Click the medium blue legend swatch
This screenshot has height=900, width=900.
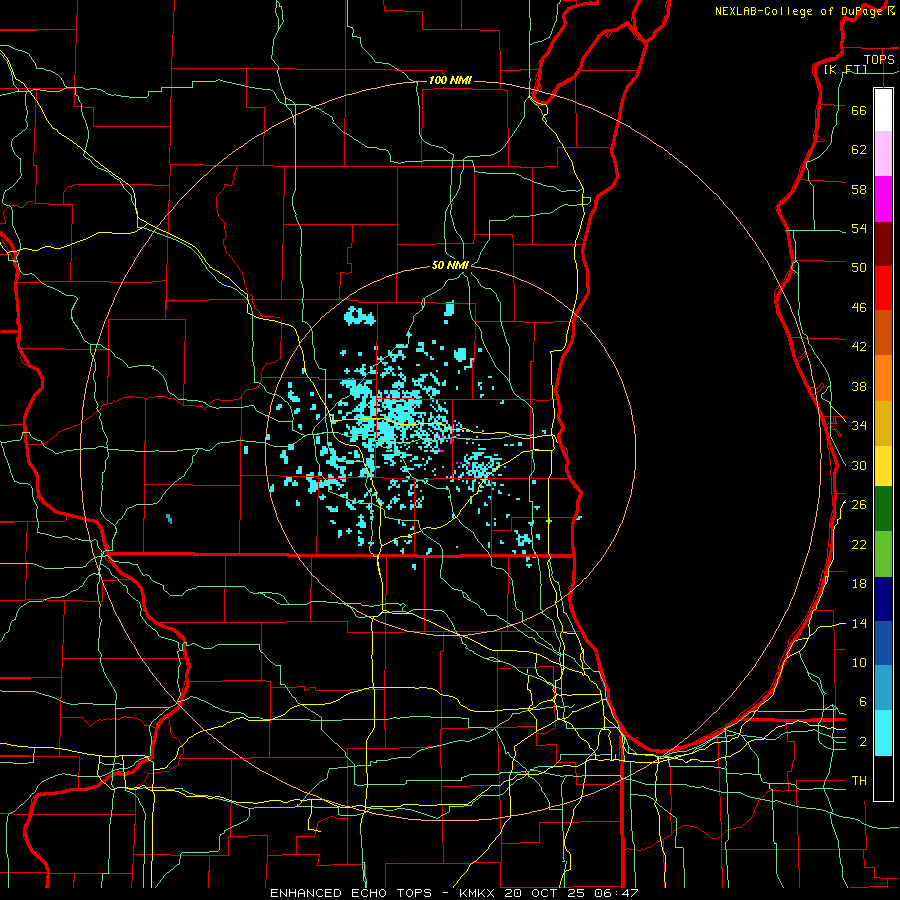click(883, 643)
